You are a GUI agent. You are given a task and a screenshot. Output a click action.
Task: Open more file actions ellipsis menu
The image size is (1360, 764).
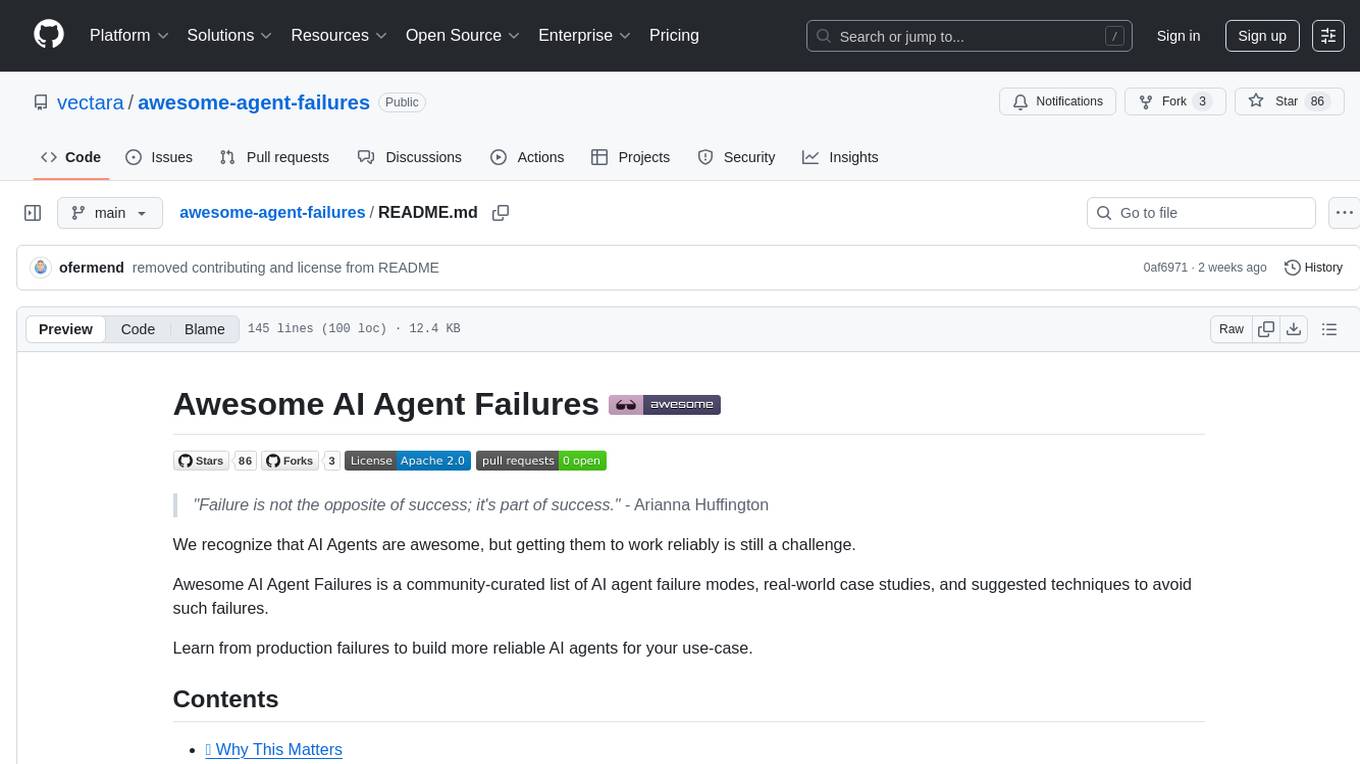coord(1344,213)
